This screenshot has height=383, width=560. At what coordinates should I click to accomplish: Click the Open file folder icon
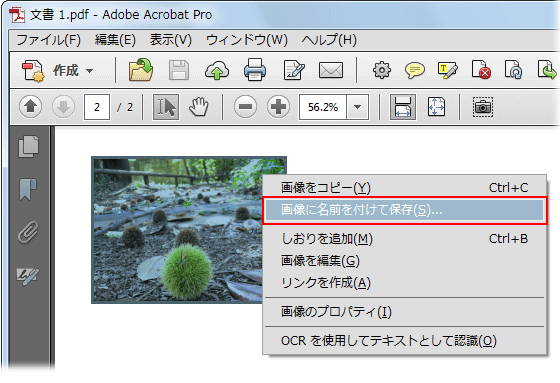point(141,70)
